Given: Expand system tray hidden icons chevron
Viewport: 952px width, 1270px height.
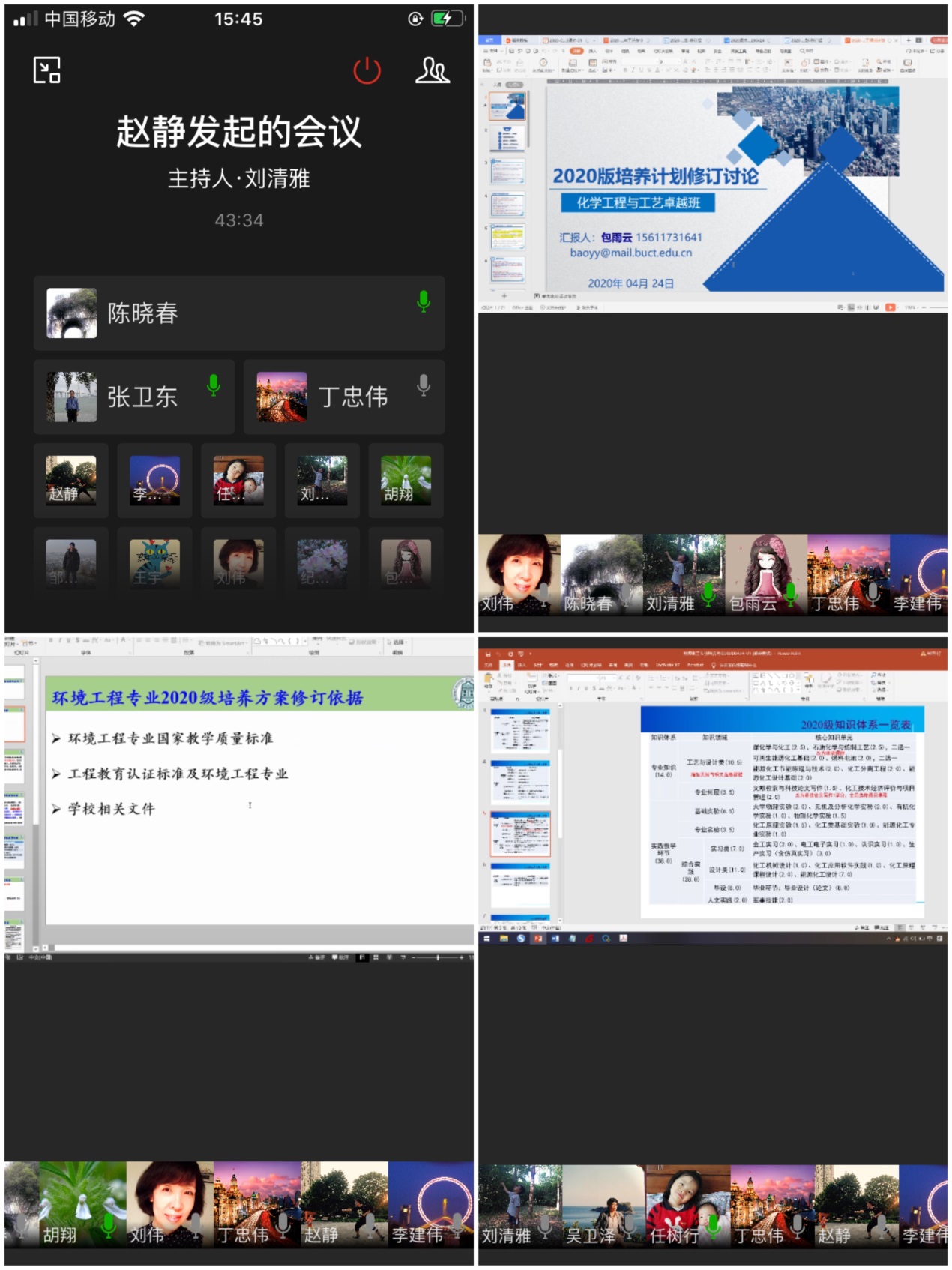Looking at the screenshot, I should click(x=889, y=939).
